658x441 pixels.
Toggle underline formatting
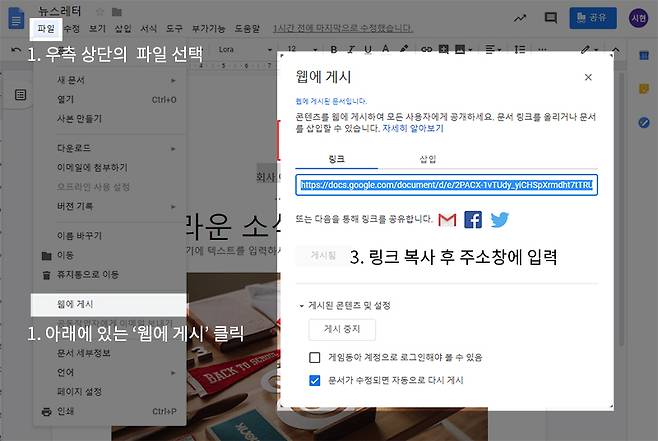pyautogui.click(x=368, y=50)
